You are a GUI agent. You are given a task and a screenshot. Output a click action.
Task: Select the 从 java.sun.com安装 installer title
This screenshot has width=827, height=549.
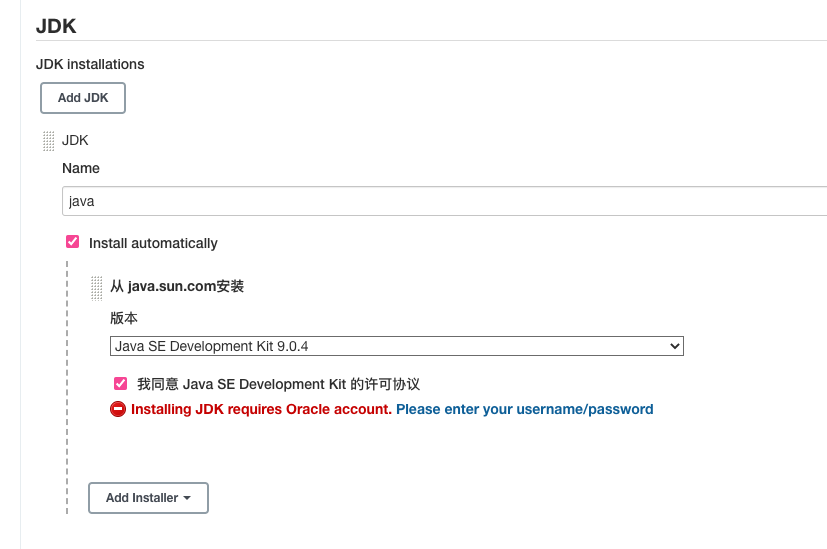177,286
